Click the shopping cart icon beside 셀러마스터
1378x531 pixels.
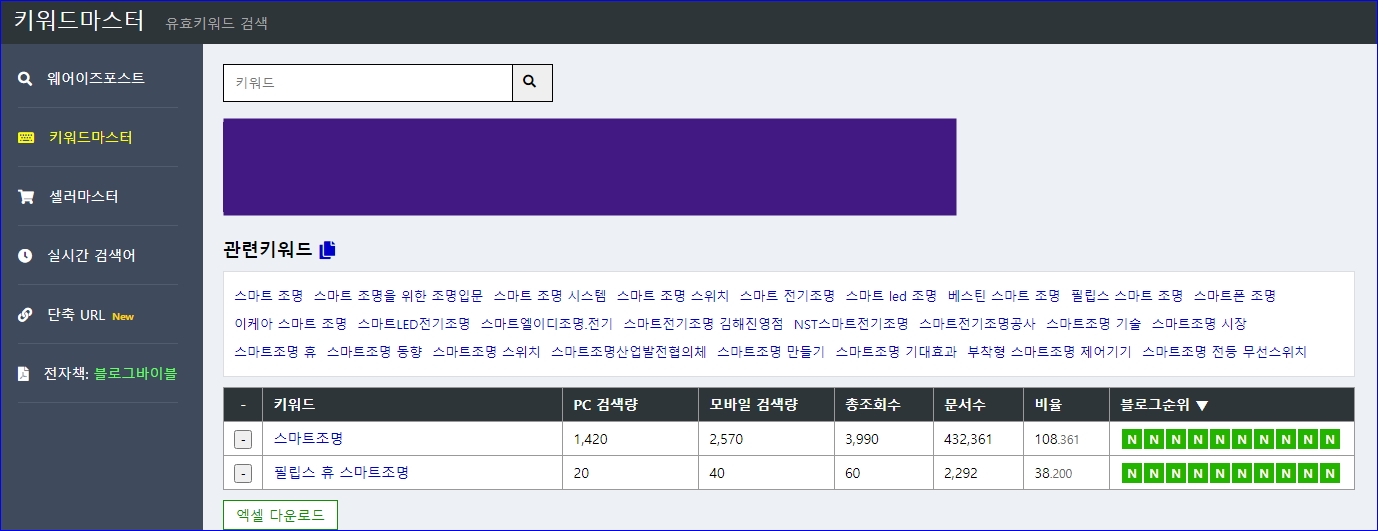(26, 196)
